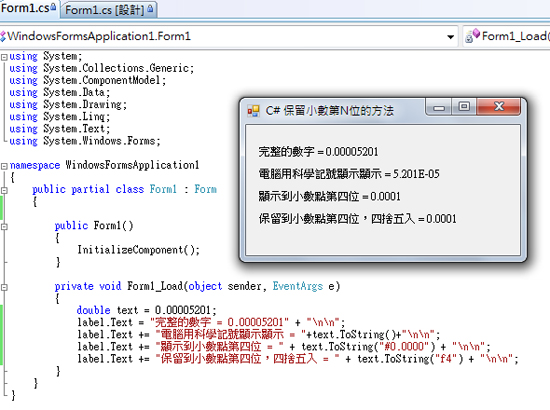Viewport: 550px width, 410px height.
Task: Collapse the public partial class Form1 block
Action: 4,190
